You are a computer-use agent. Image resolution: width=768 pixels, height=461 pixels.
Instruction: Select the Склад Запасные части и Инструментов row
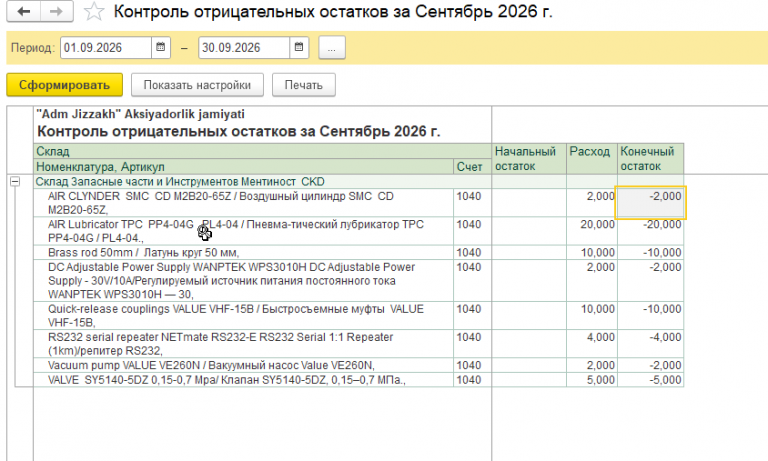pos(263,182)
